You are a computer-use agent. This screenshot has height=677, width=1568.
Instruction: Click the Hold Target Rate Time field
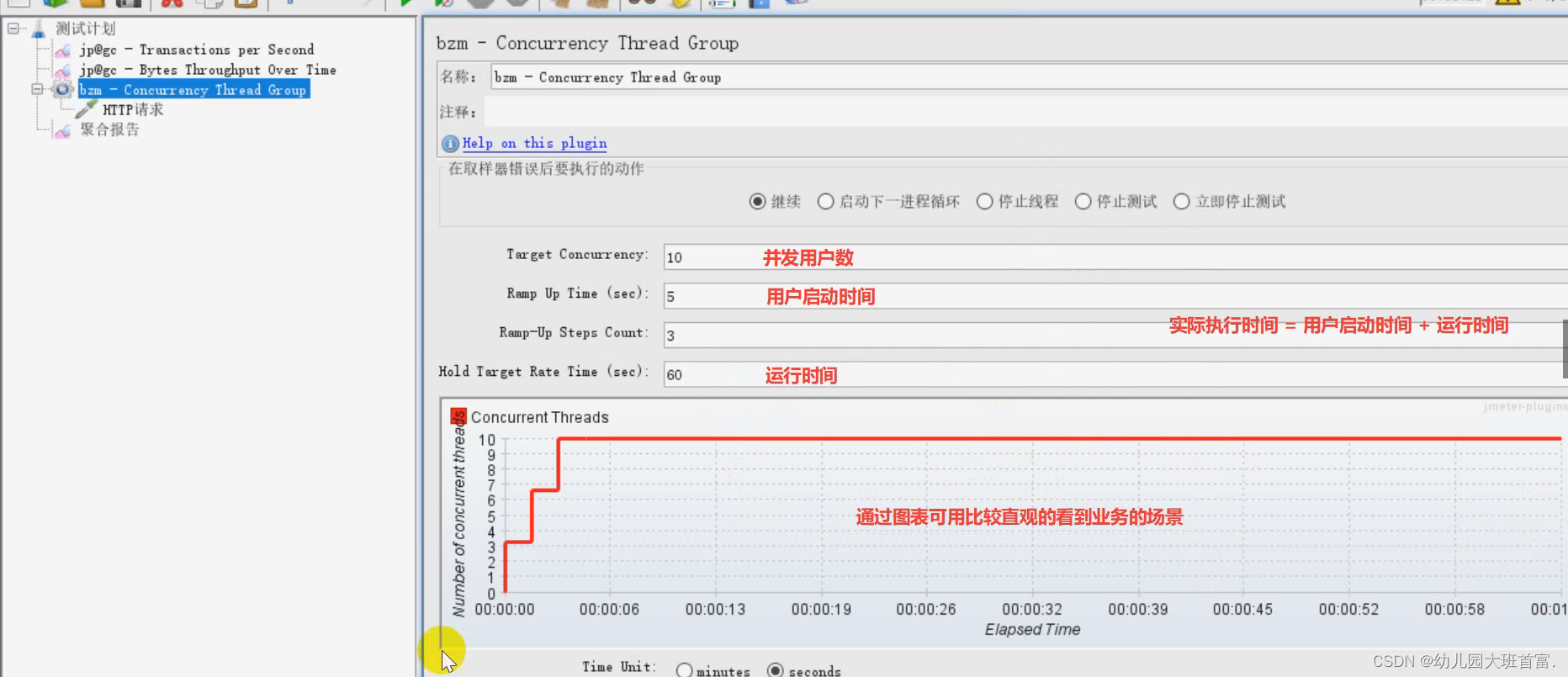[1115, 374]
